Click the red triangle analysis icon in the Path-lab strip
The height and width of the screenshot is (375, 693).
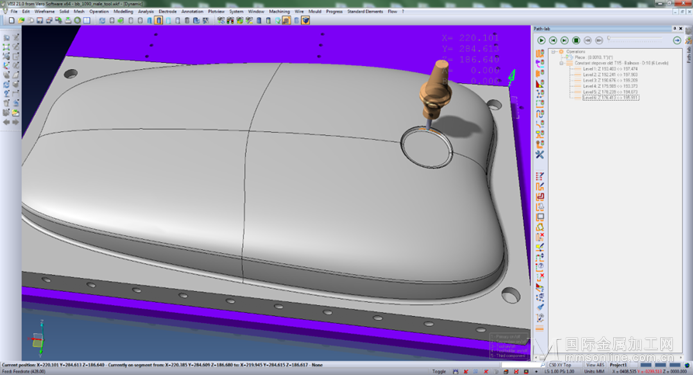pos(540,83)
